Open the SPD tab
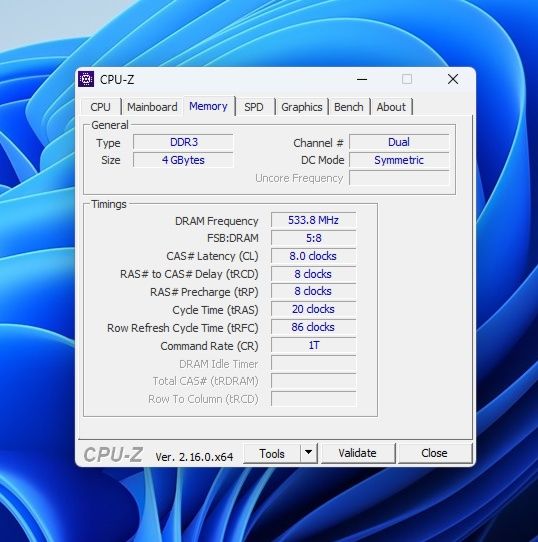 [254, 107]
